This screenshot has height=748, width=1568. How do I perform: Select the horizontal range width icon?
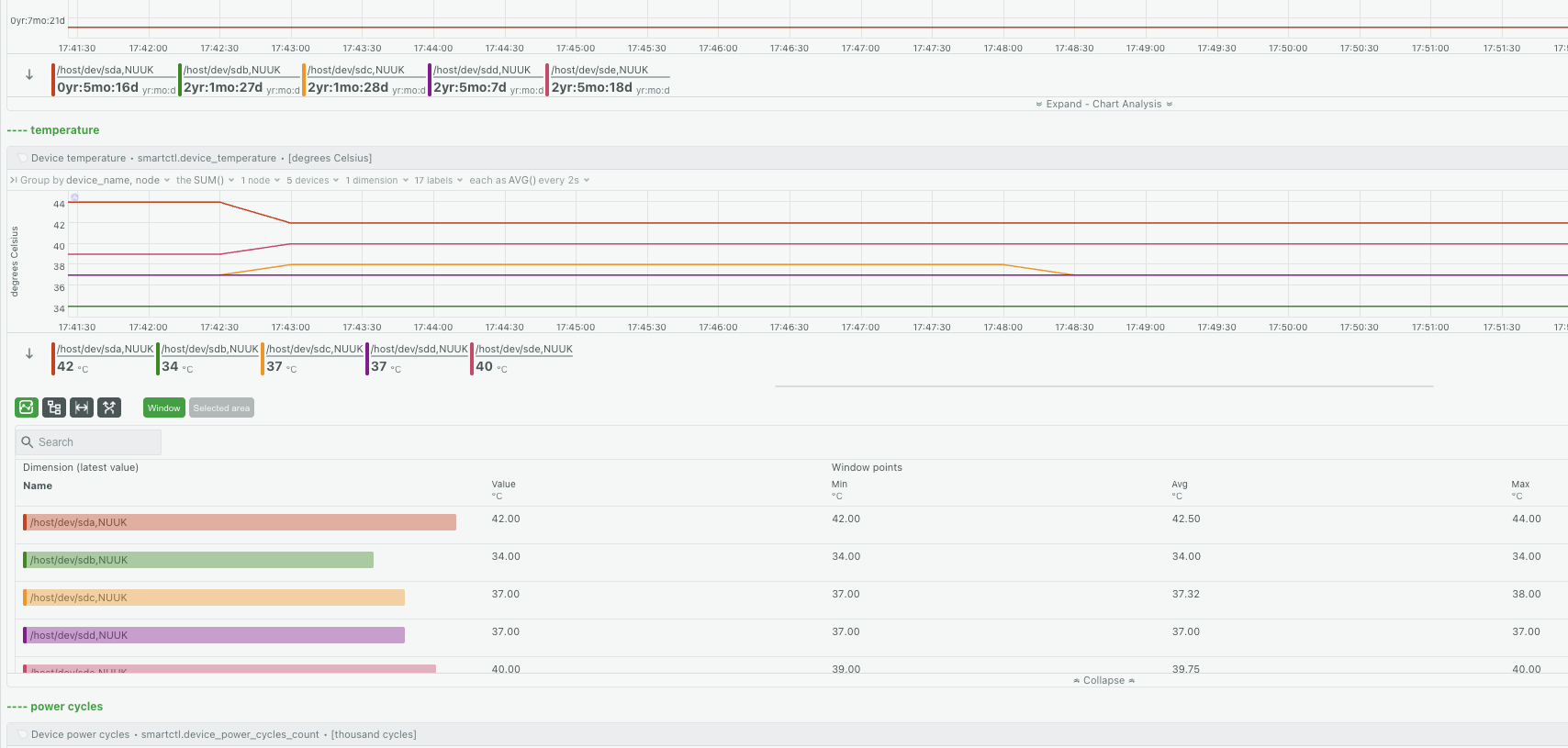pos(82,407)
